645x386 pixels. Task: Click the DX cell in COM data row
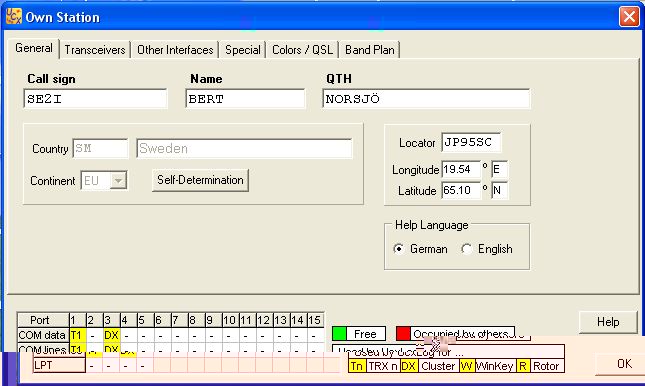pyautogui.click(x=111, y=335)
